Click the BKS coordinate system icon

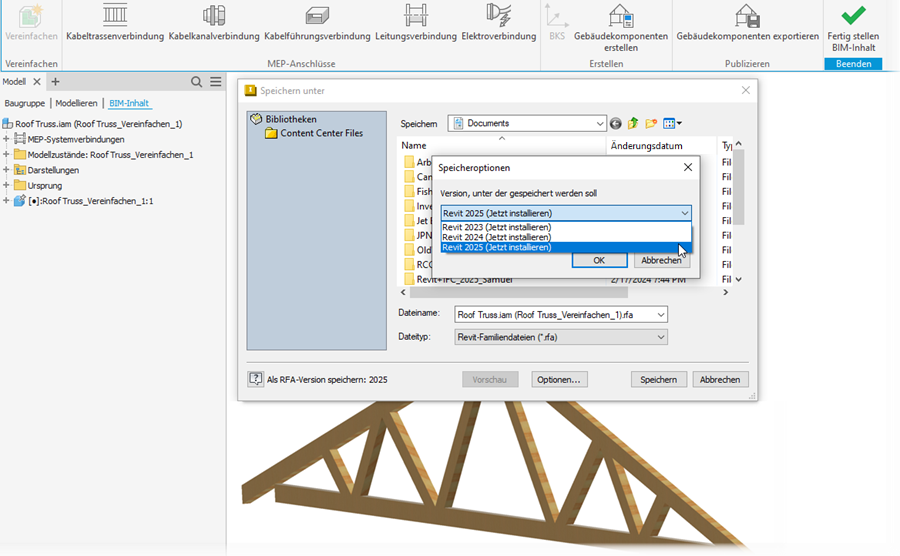point(556,16)
